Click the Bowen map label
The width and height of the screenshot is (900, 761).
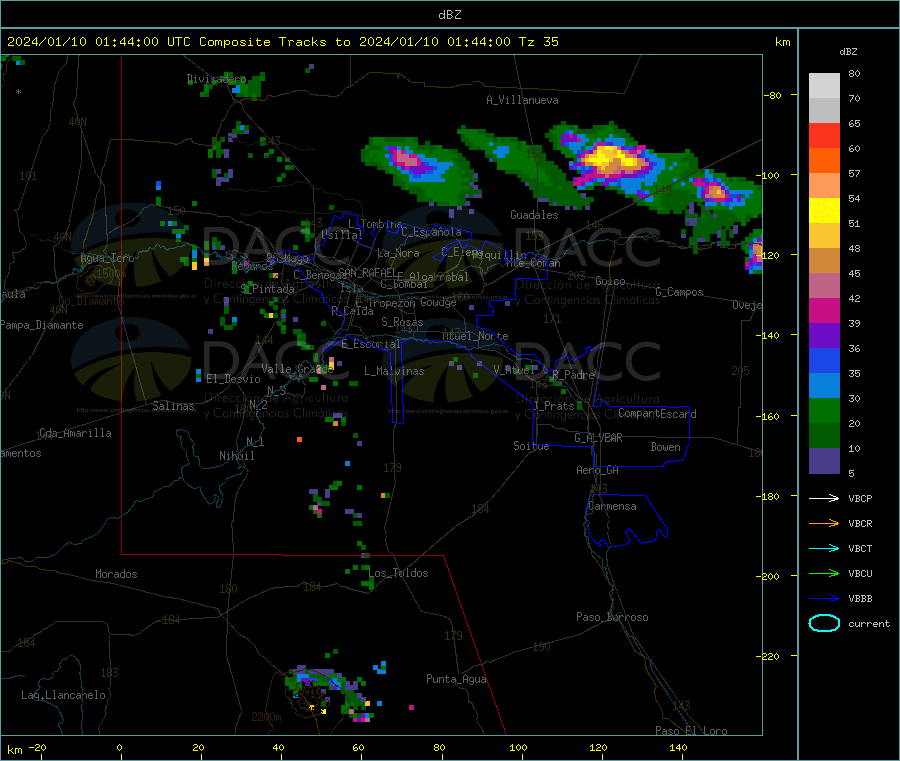pos(665,447)
